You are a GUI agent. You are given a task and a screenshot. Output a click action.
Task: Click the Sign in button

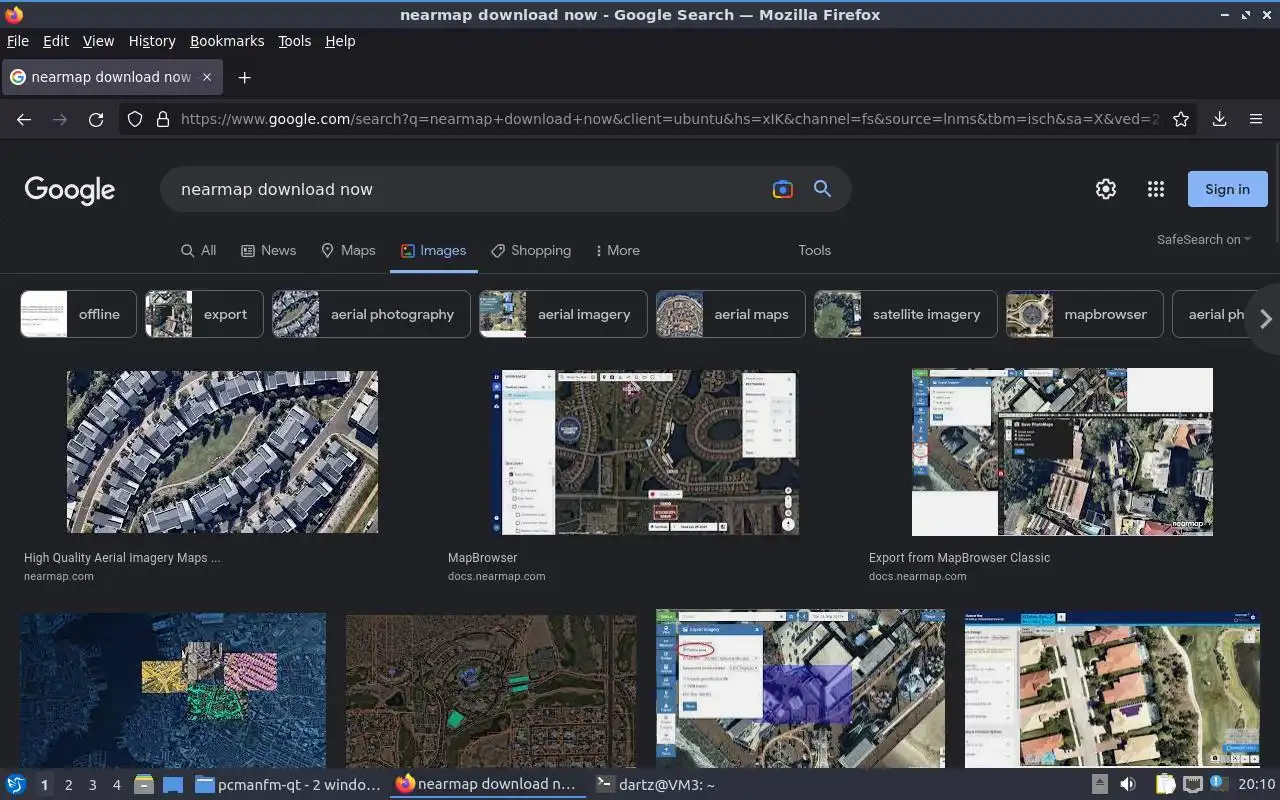point(1227,189)
